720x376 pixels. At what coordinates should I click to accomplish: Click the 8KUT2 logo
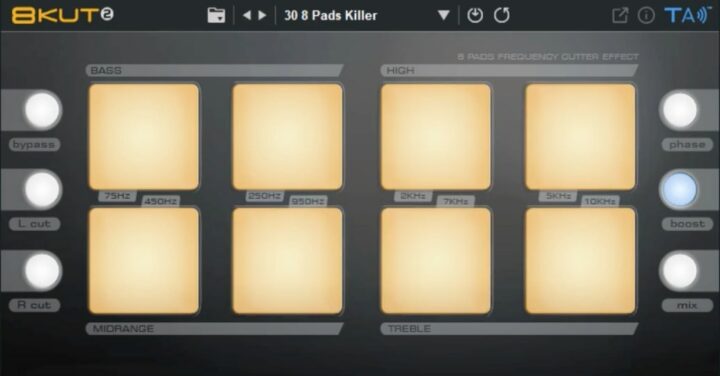(x=63, y=15)
